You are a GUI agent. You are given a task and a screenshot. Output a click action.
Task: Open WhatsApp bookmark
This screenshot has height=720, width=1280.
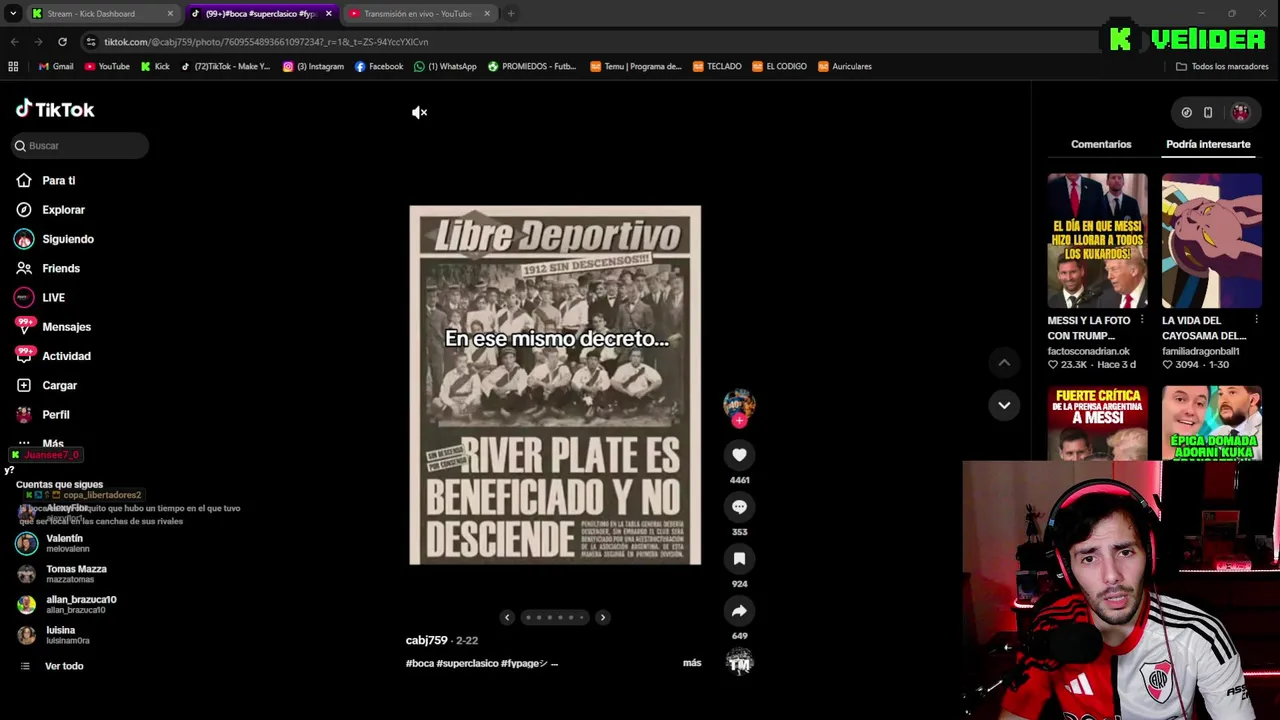pos(445,66)
